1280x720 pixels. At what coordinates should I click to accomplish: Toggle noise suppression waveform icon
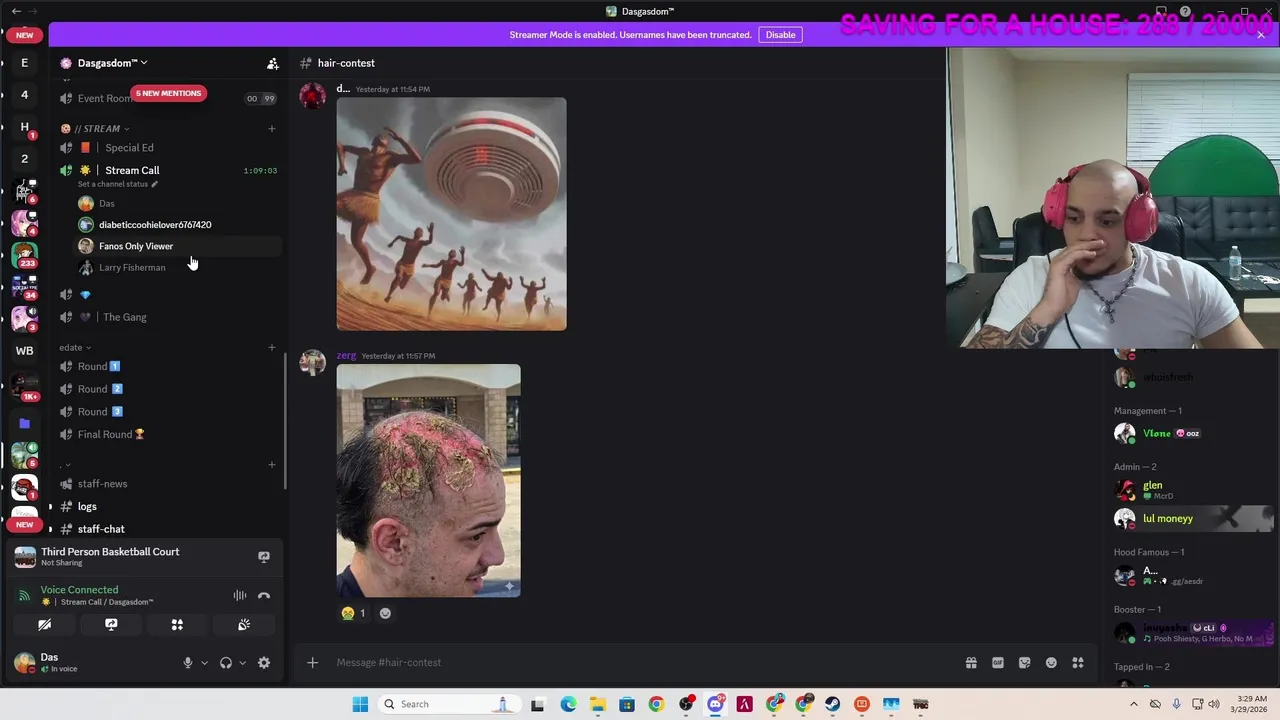pos(240,596)
